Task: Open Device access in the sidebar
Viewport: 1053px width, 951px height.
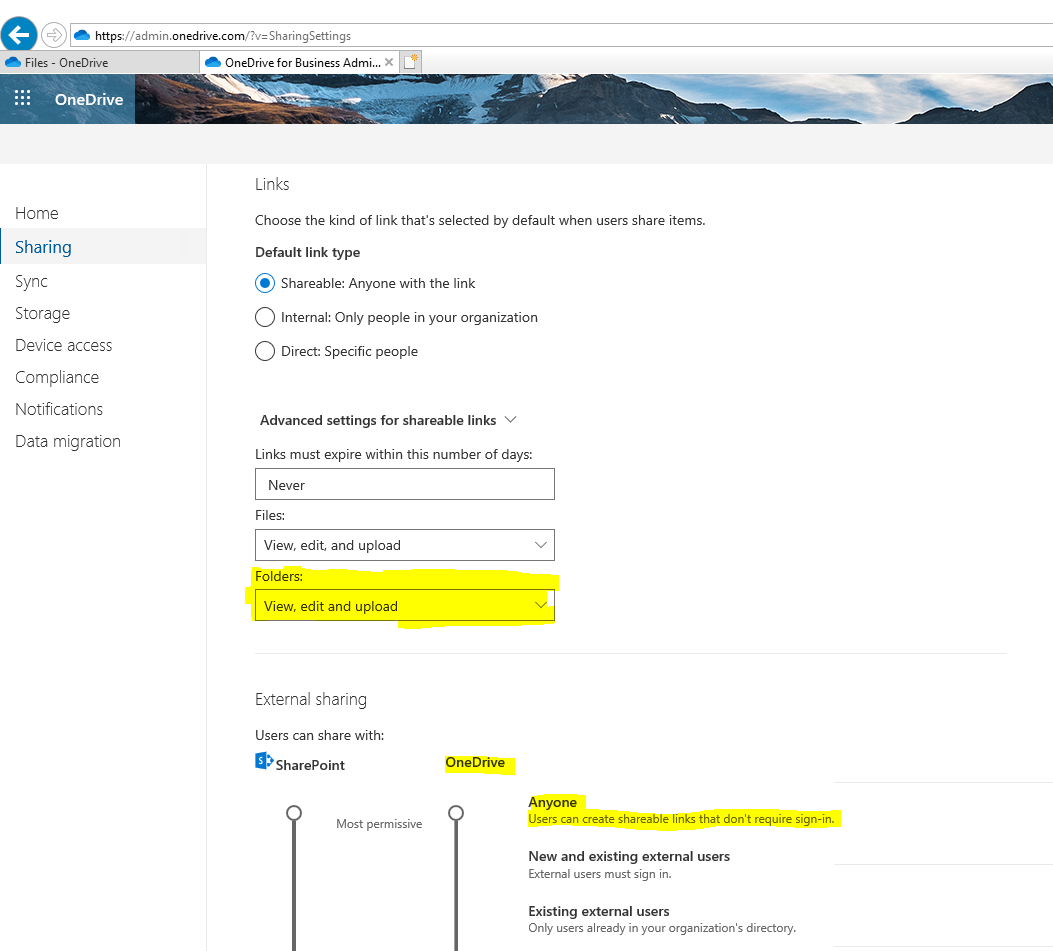Action: pos(64,345)
